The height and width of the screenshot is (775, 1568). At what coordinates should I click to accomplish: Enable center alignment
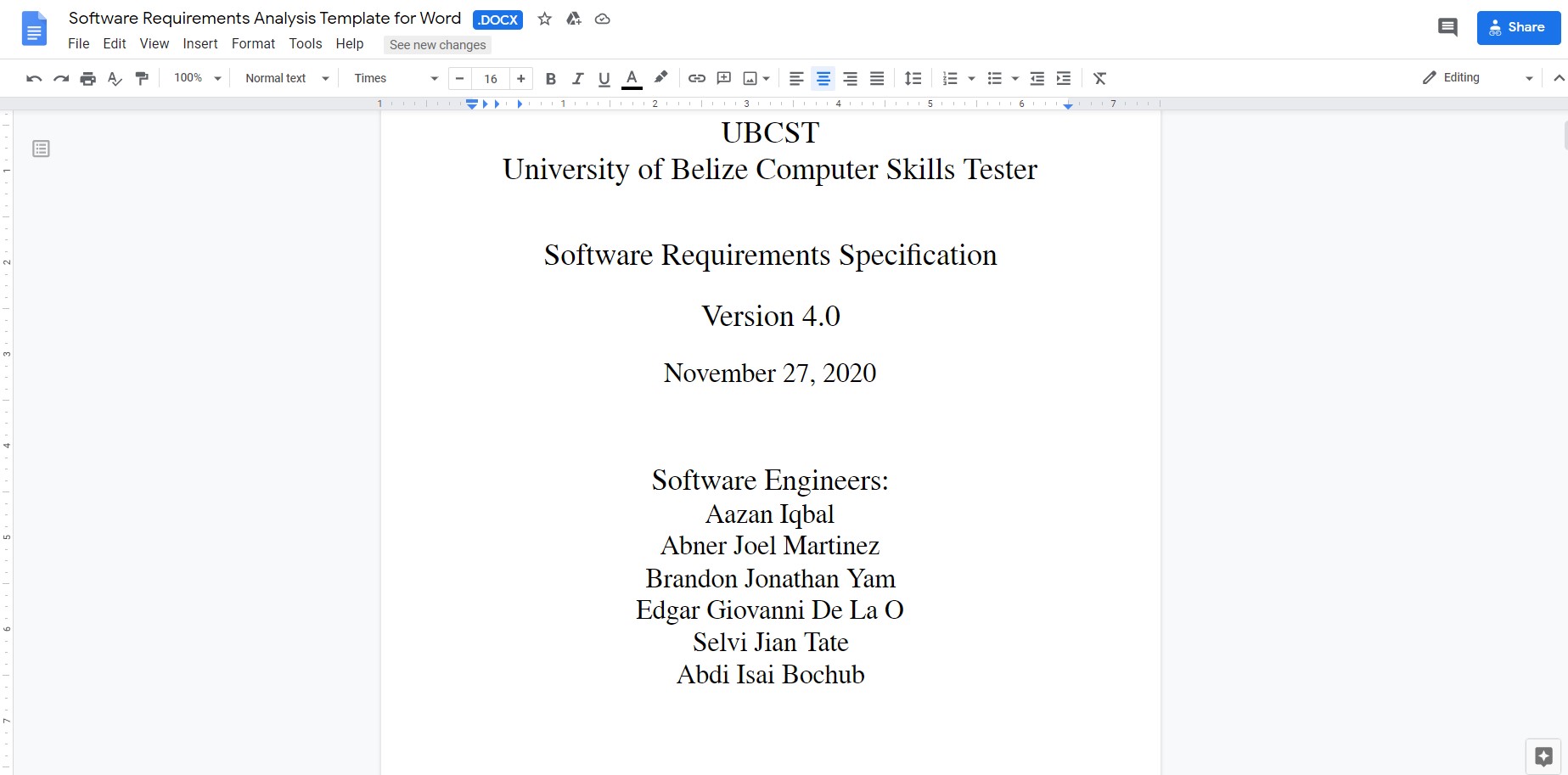click(823, 78)
